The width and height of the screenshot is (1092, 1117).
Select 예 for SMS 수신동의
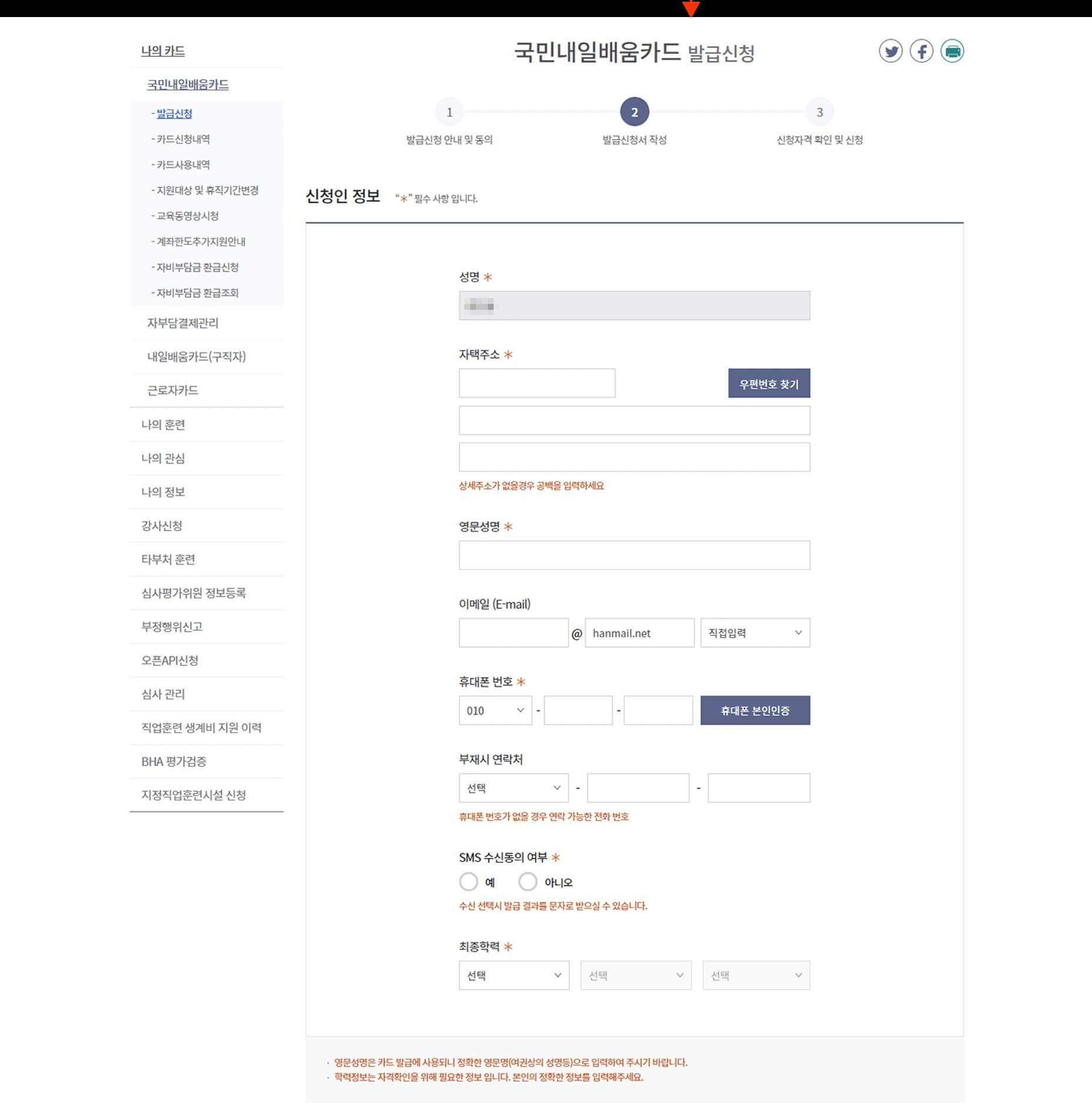point(468,882)
